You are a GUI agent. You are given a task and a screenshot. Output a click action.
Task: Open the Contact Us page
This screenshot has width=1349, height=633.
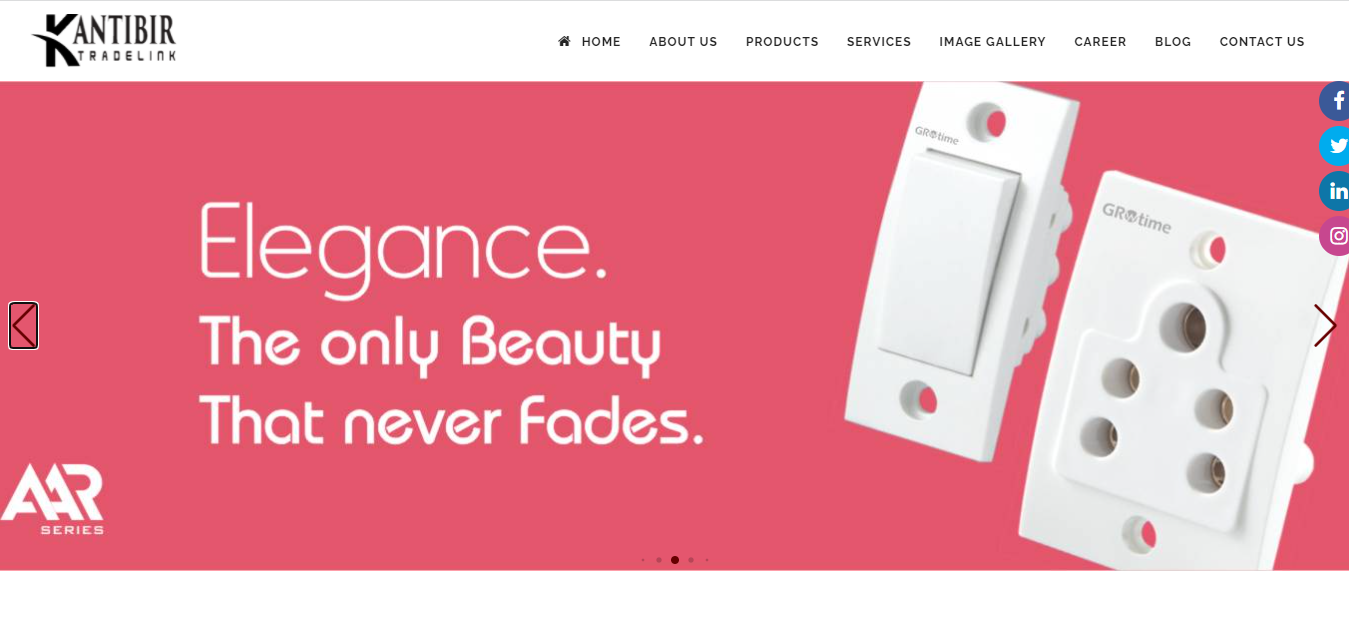[1262, 42]
